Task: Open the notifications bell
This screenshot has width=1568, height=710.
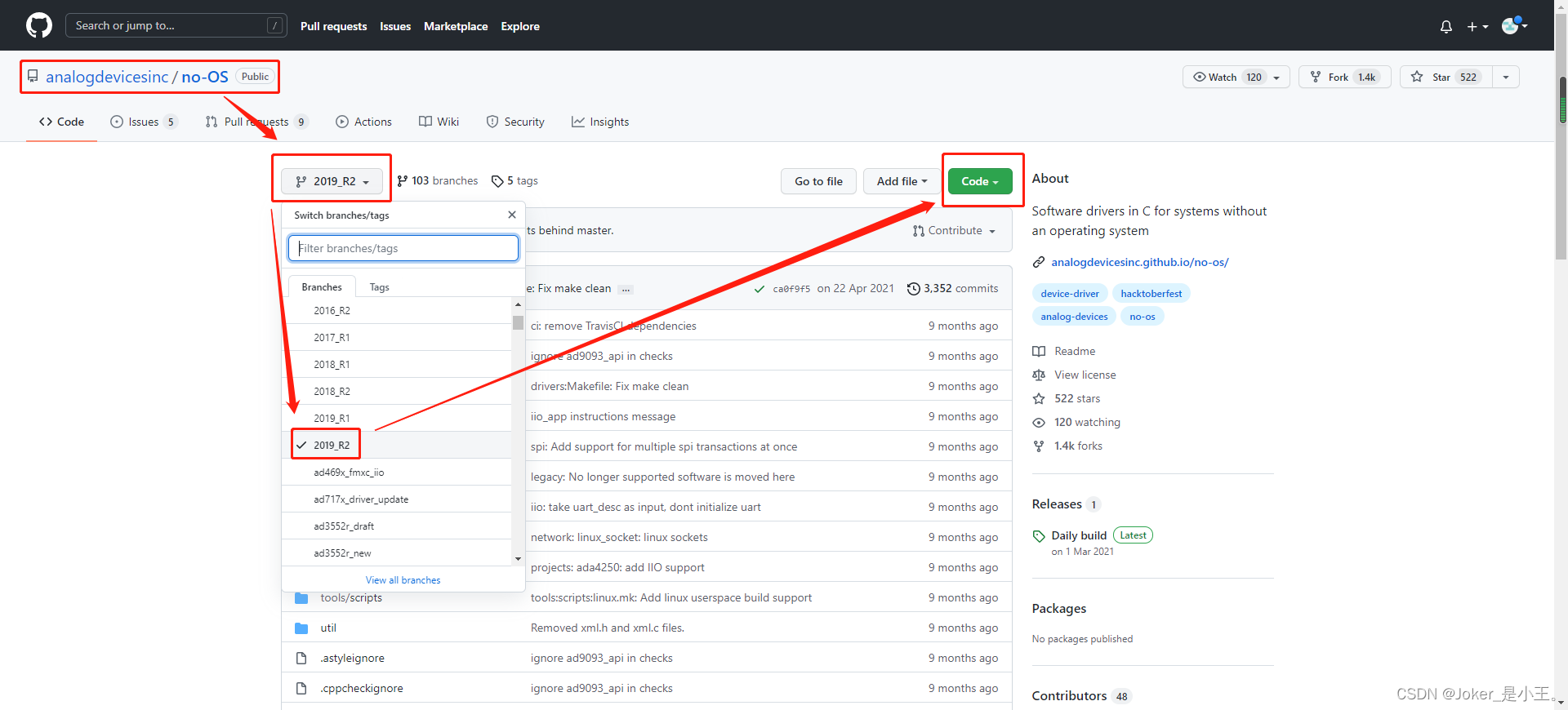Action: (x=1445, y=26)
